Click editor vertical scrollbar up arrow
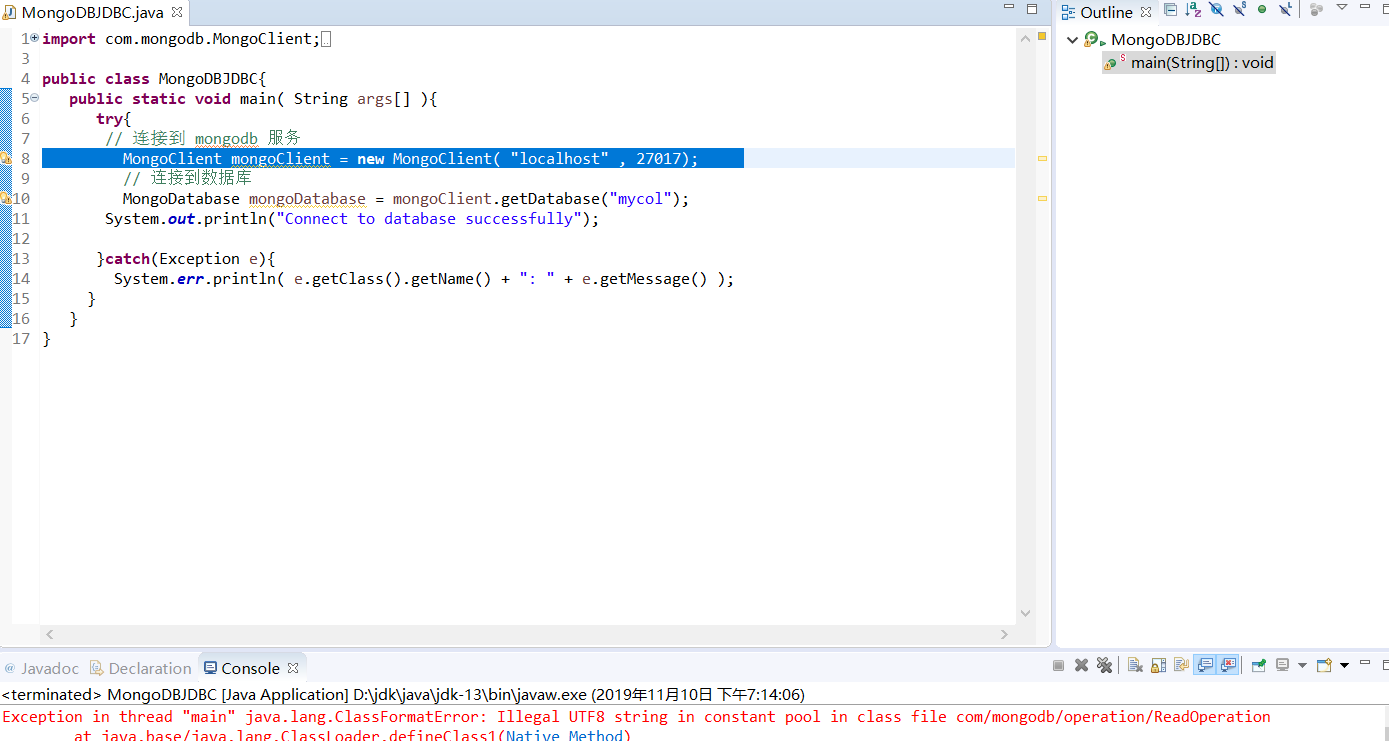 pos(1025,37)
